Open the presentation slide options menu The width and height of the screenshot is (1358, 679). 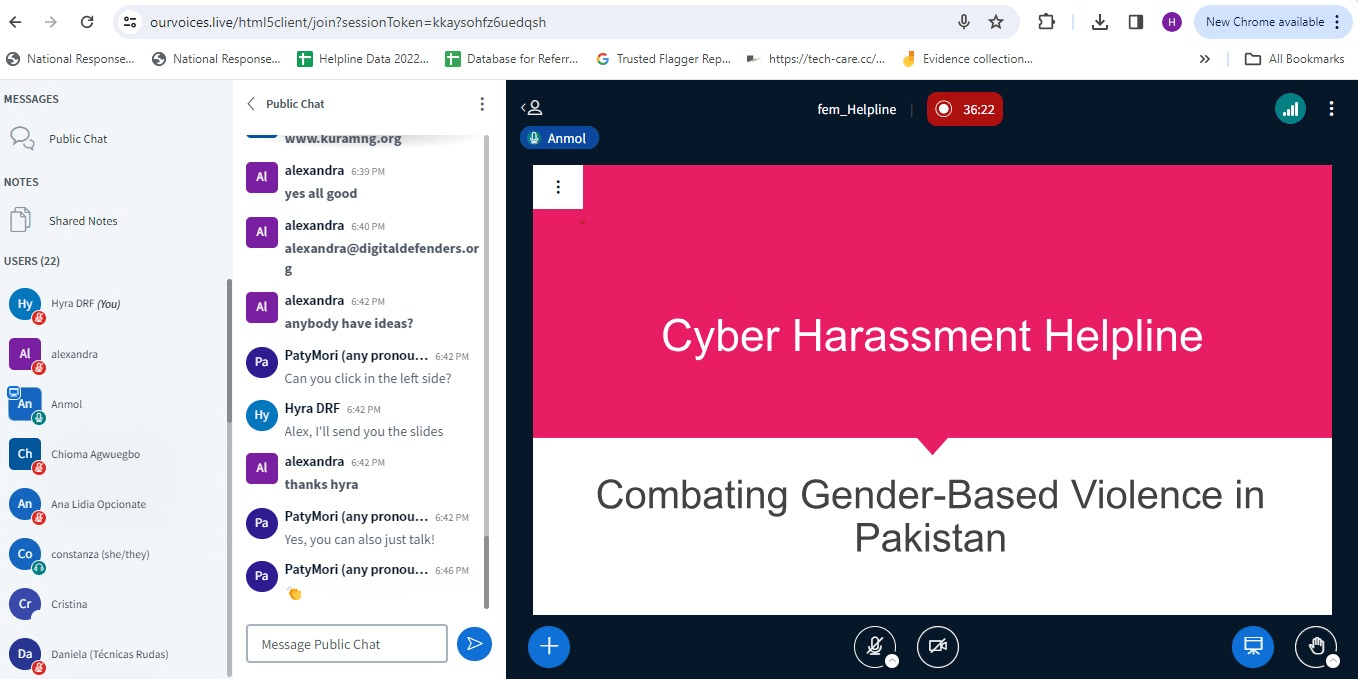[558, 187]
